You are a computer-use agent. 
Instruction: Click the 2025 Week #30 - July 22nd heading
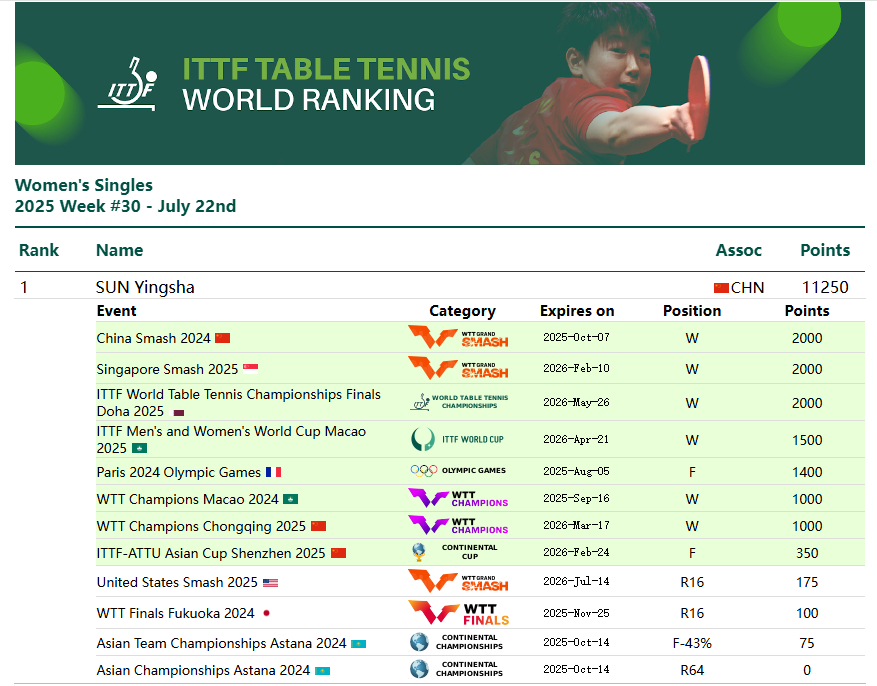click(125, 206)
